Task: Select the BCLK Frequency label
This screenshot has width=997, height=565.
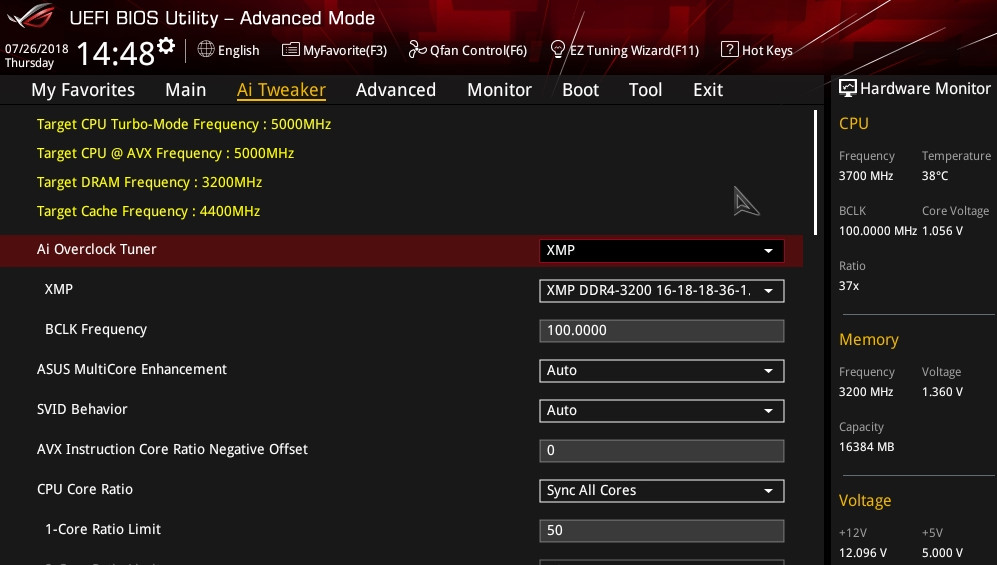Action: (x=96, y=329)
